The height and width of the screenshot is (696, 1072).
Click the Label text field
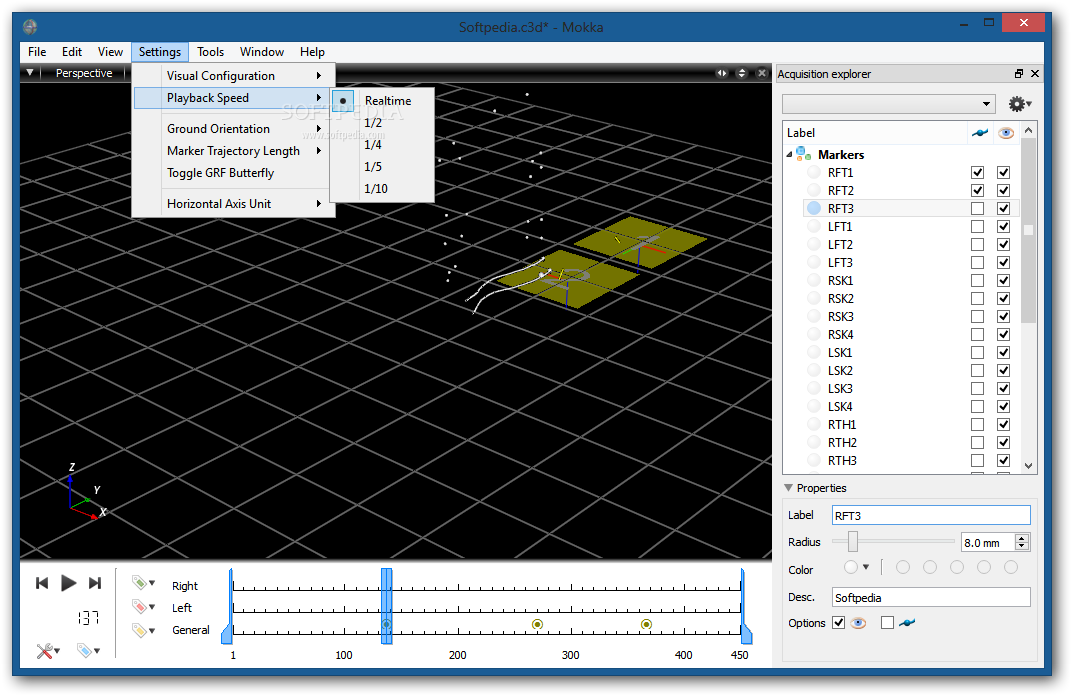(931, 515)
